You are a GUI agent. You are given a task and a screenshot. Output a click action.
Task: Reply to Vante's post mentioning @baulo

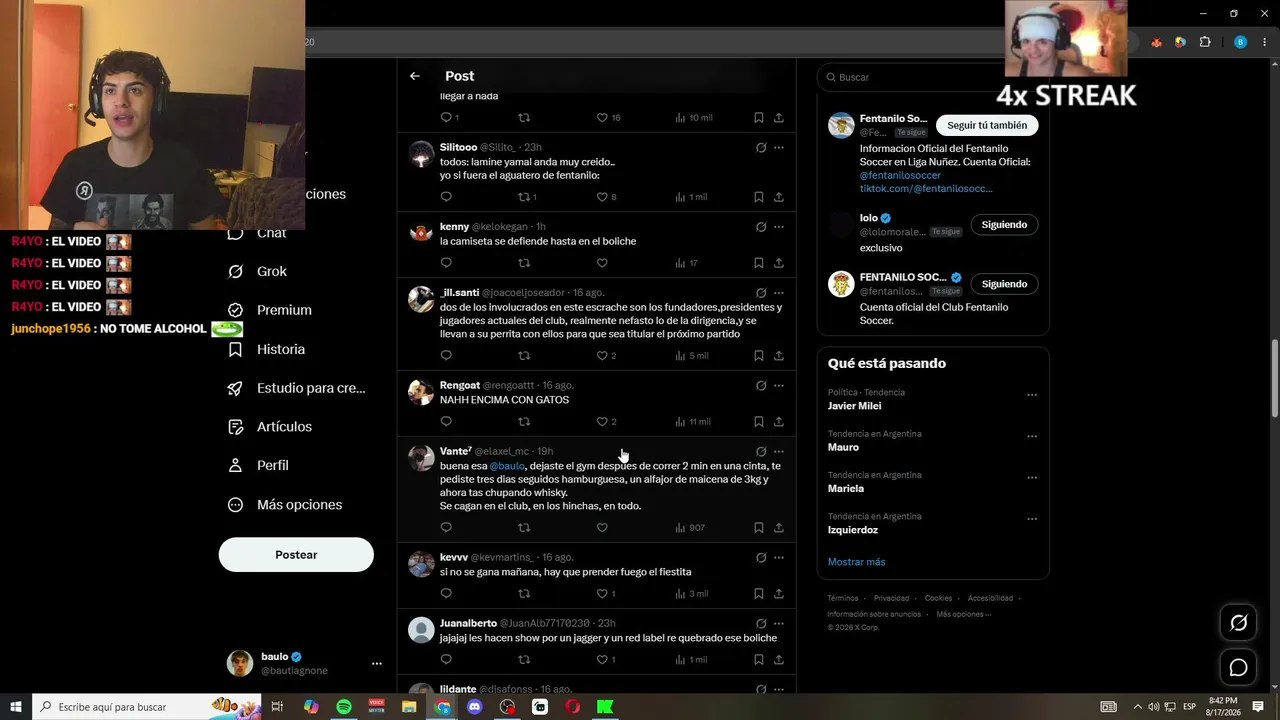[446, 527]
